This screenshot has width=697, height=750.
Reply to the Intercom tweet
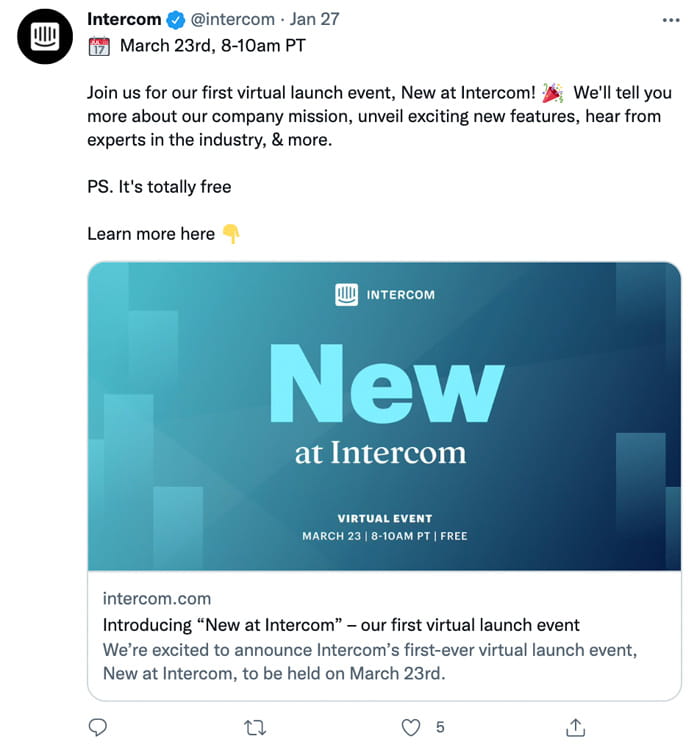(x=98, y=727)
